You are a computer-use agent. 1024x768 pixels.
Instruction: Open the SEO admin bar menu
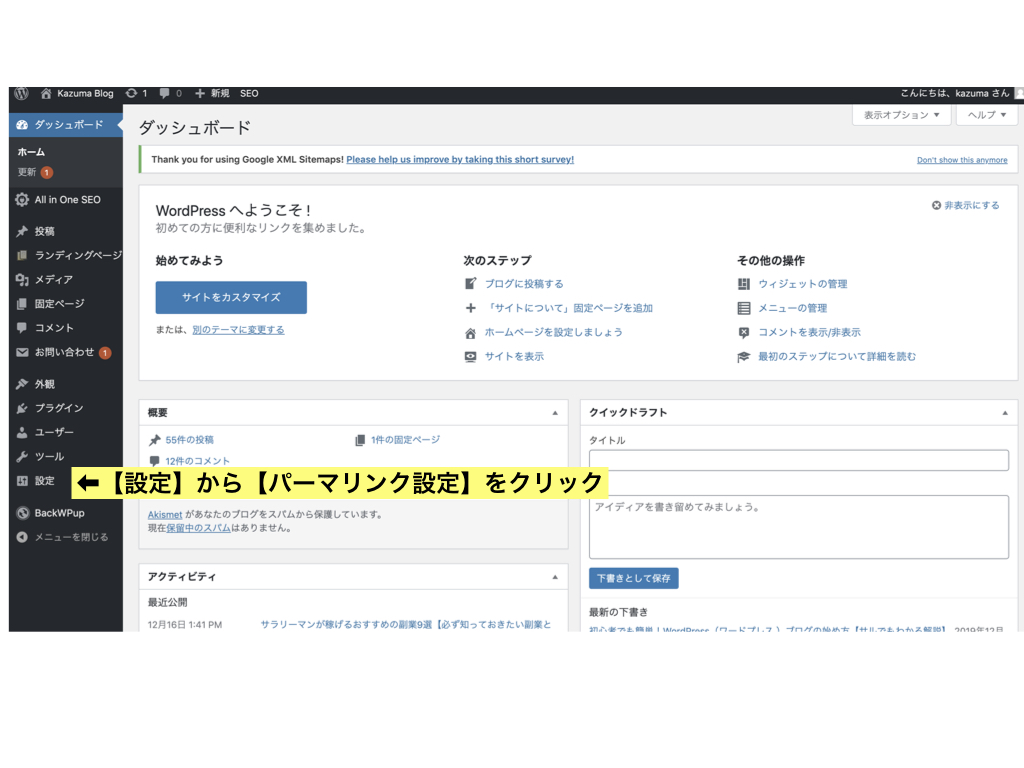(249, 93)
